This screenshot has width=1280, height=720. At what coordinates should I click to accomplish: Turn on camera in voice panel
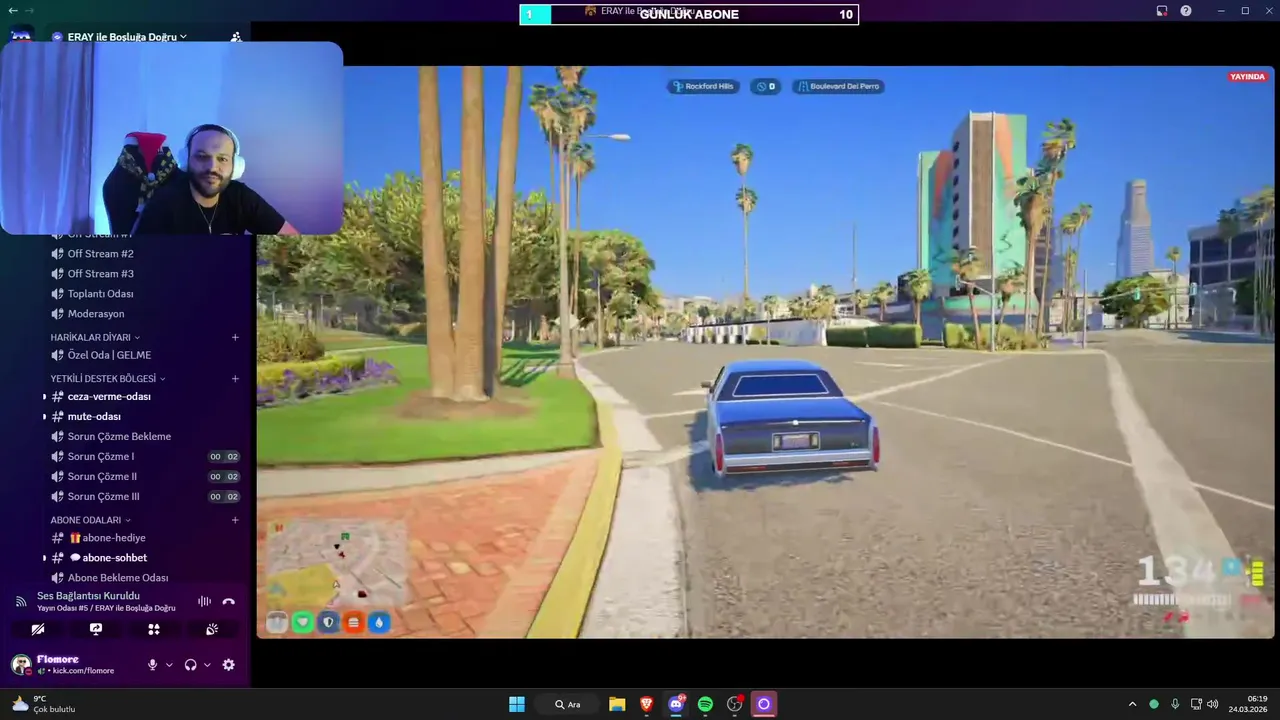point(38,629)
